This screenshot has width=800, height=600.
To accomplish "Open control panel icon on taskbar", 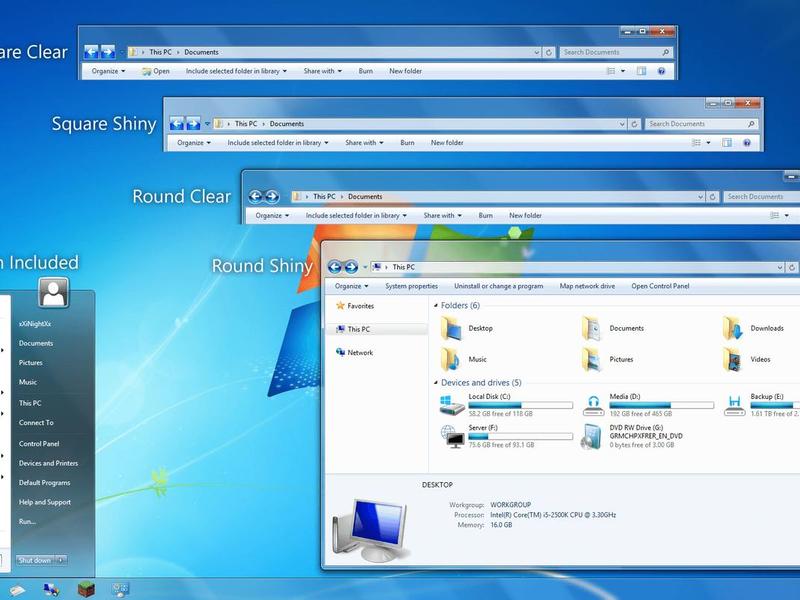I will coord(120,590).
